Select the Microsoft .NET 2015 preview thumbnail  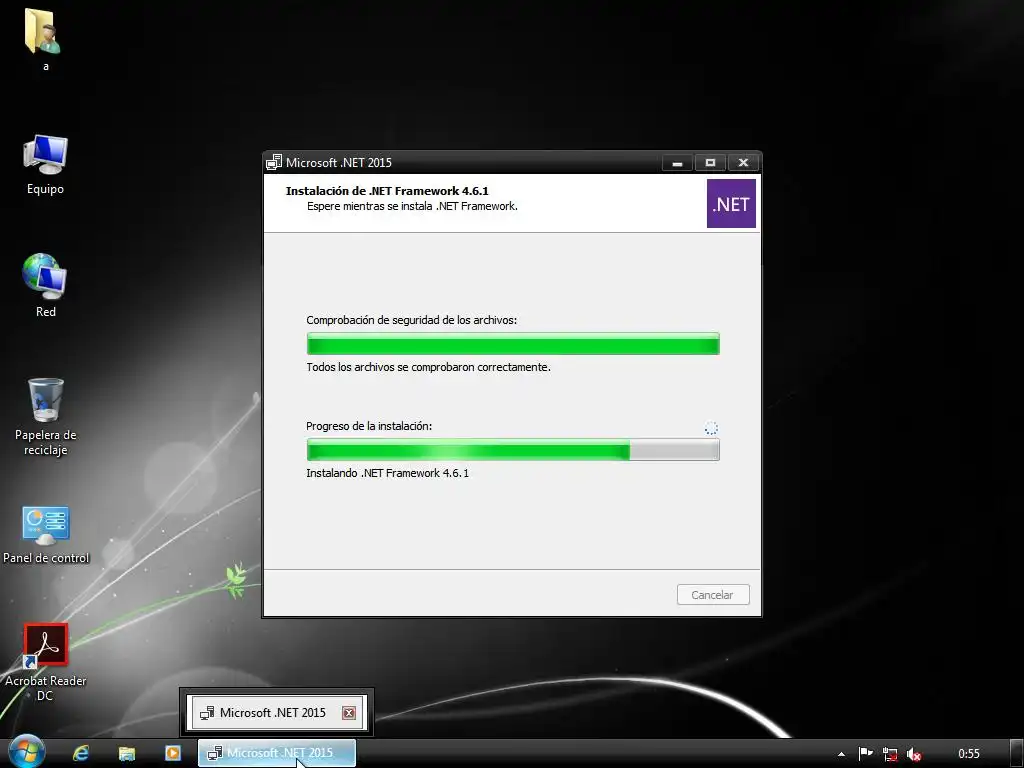point(276,712)
